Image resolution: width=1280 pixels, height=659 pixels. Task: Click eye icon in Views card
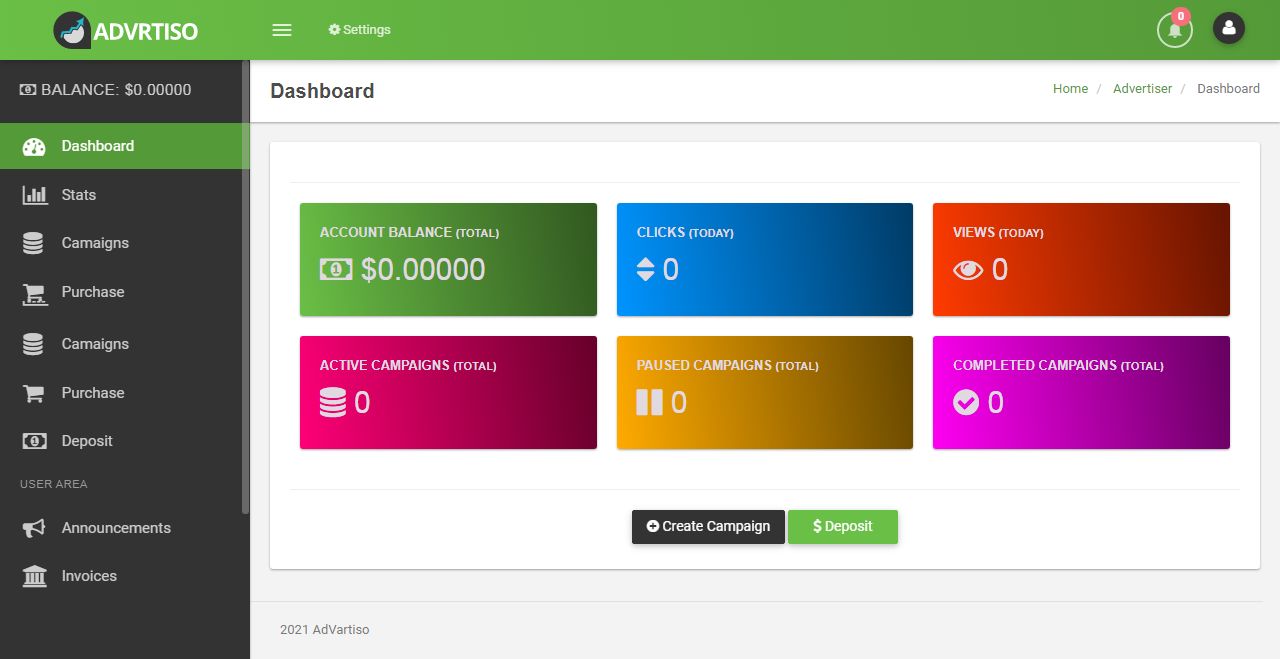point(968,270)
